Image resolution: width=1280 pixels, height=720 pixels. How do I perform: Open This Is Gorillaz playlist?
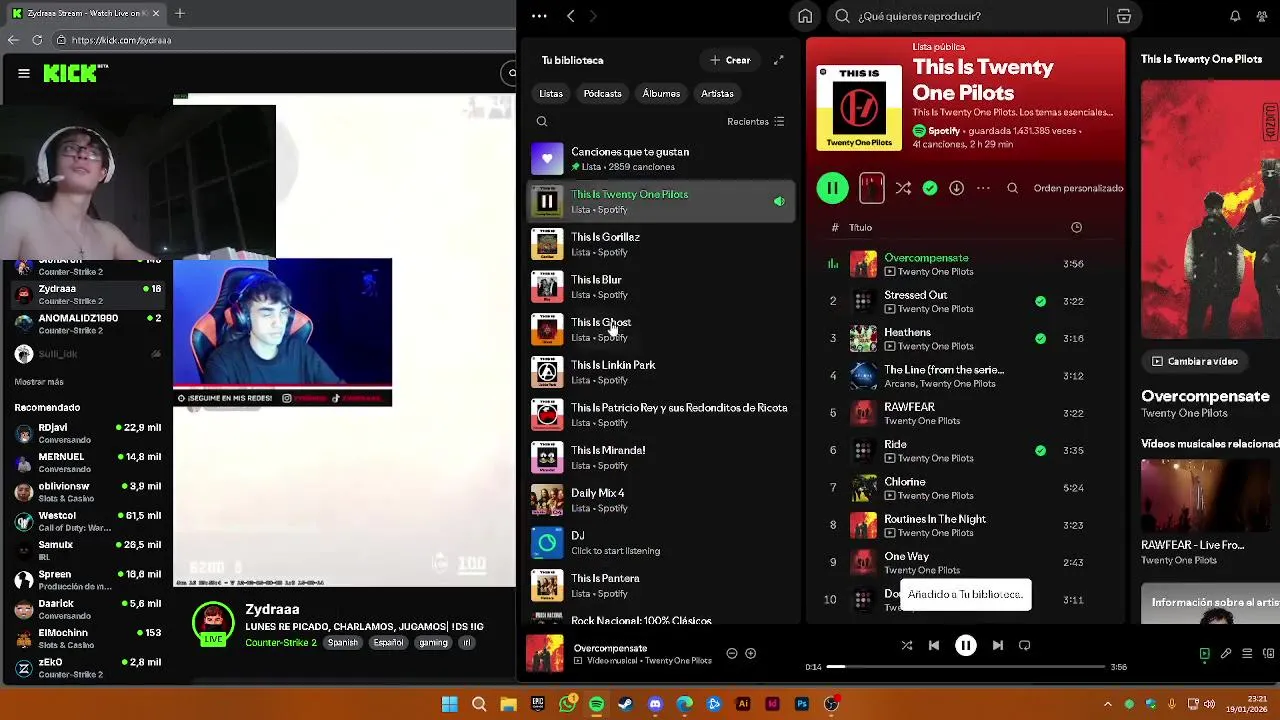(x=660, y=244)
